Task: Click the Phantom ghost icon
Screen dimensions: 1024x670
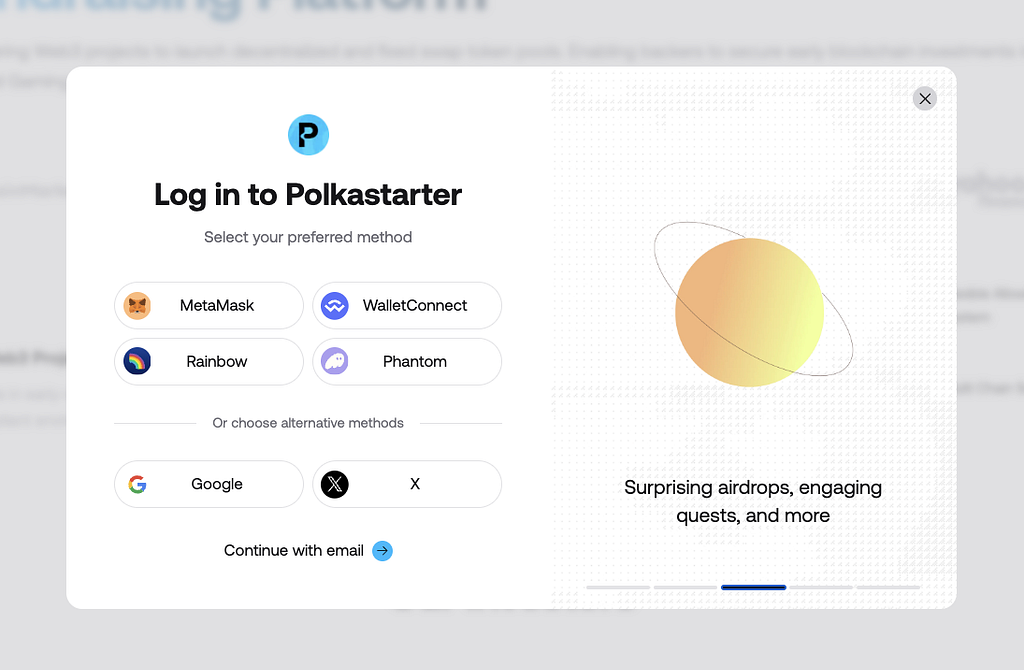Action: click(x=335, y=361)
